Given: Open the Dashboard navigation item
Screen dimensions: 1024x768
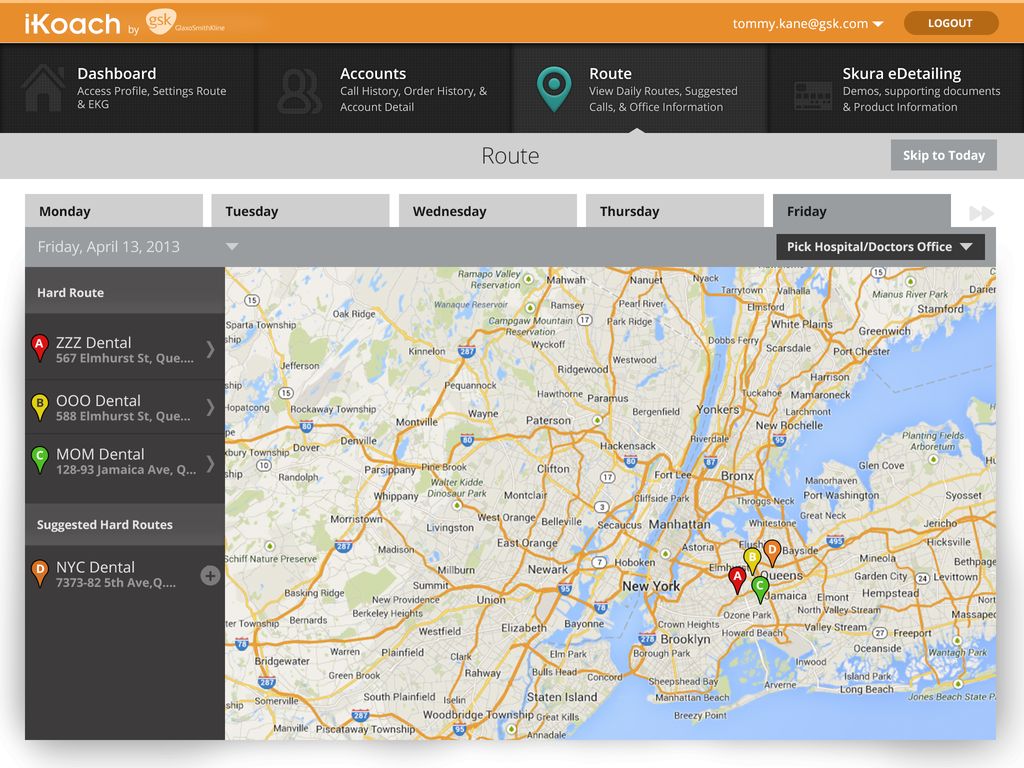Looking at the screenshot, I should [127, 89].
